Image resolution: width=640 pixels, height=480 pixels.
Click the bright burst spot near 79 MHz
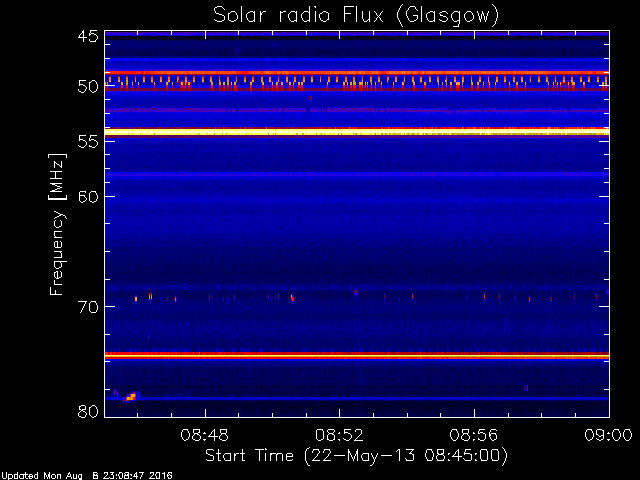tap(131, 397)
